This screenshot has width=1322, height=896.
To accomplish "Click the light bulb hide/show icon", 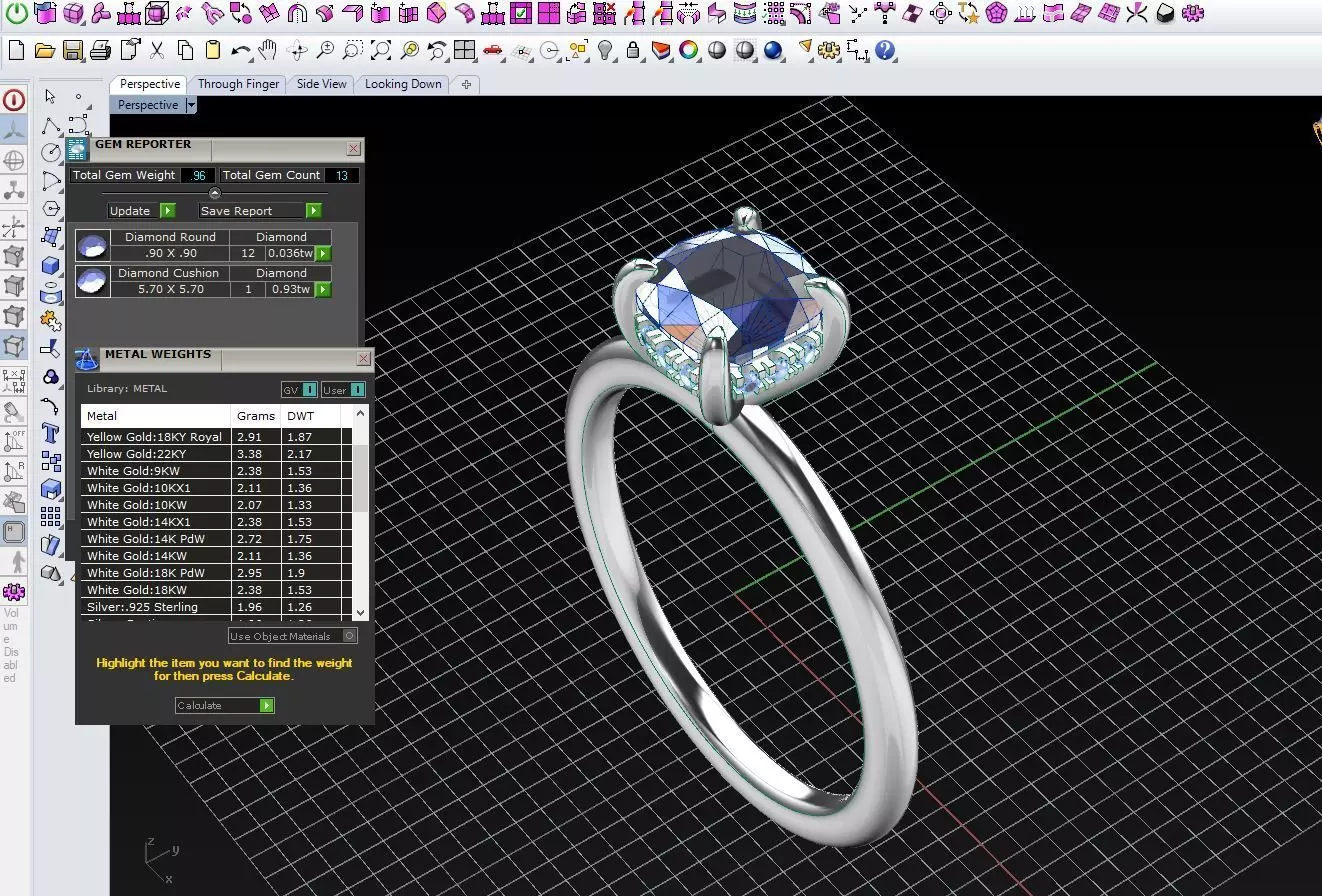I will click(605, 51).
